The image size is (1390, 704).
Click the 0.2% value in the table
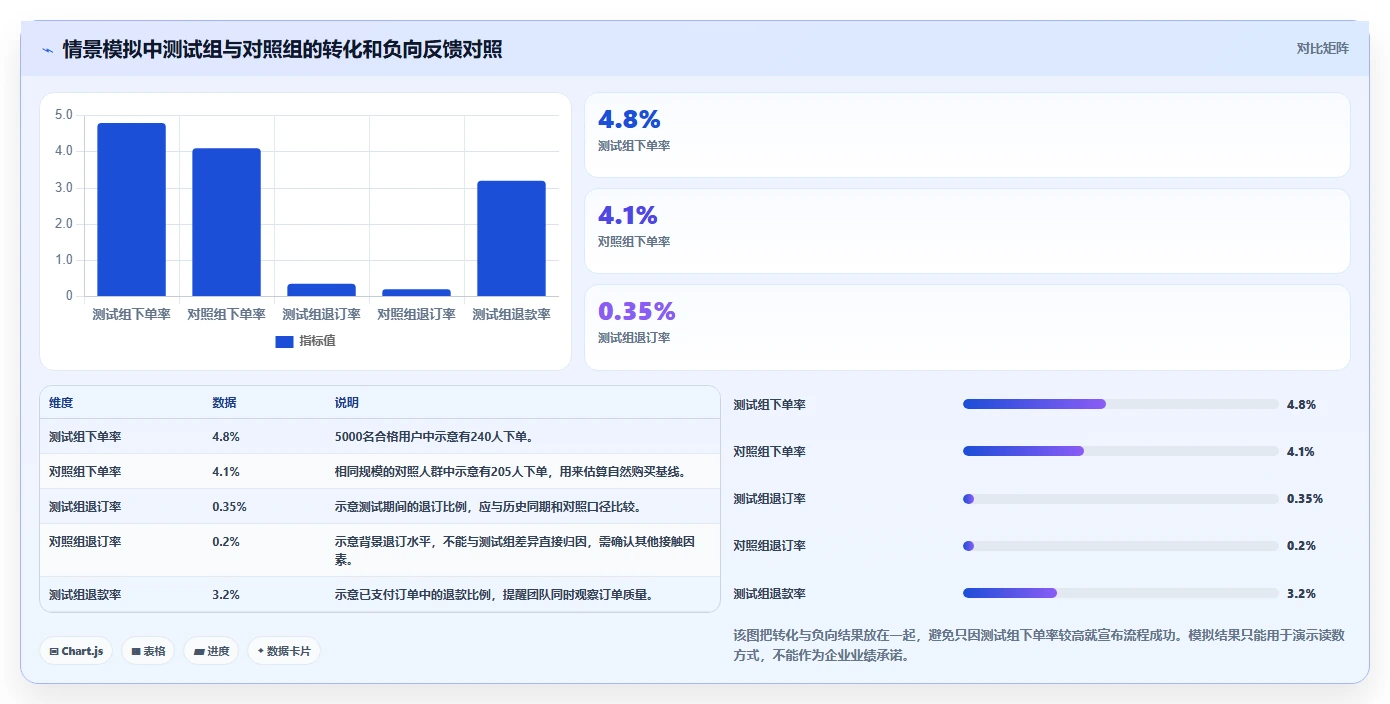pyautogui.click(x=226, y=541)
